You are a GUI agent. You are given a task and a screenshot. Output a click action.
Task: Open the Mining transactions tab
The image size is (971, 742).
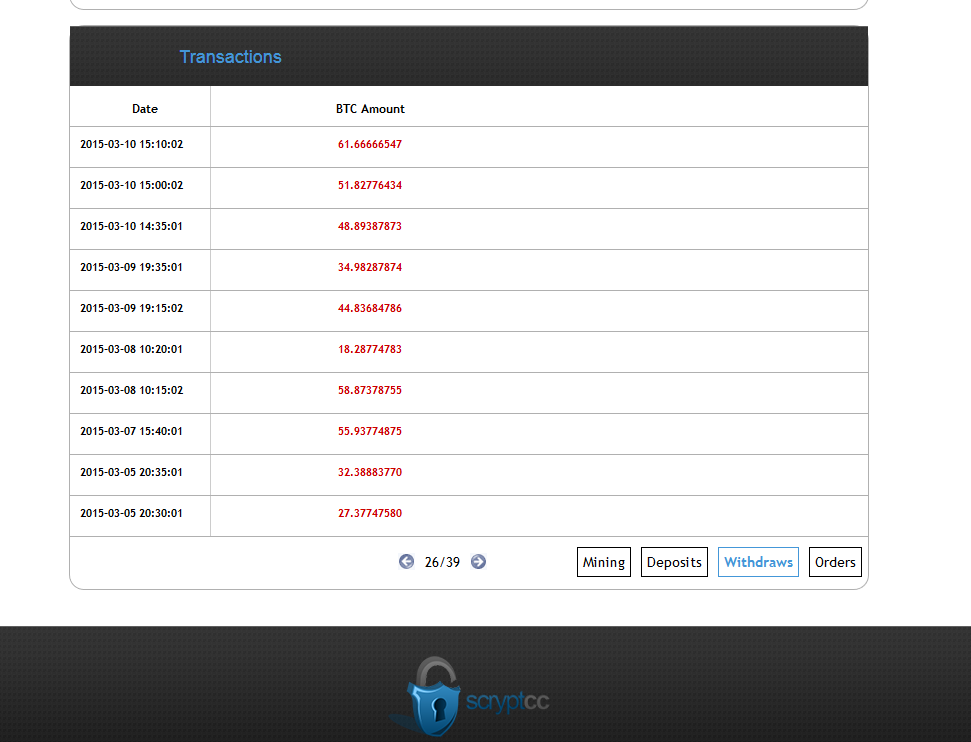[604, 562]
